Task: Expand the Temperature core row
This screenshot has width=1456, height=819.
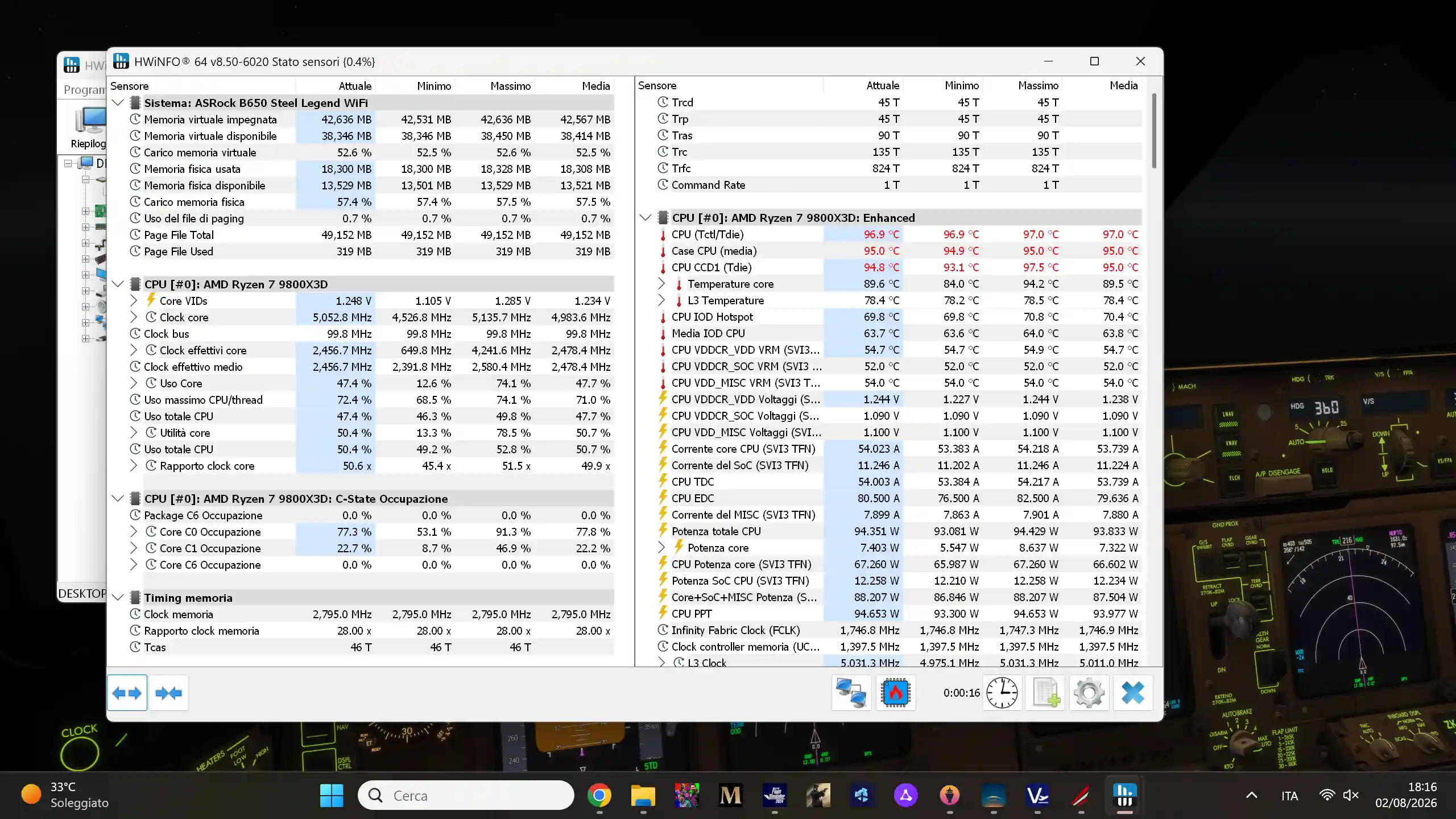Action: [661, 284]
